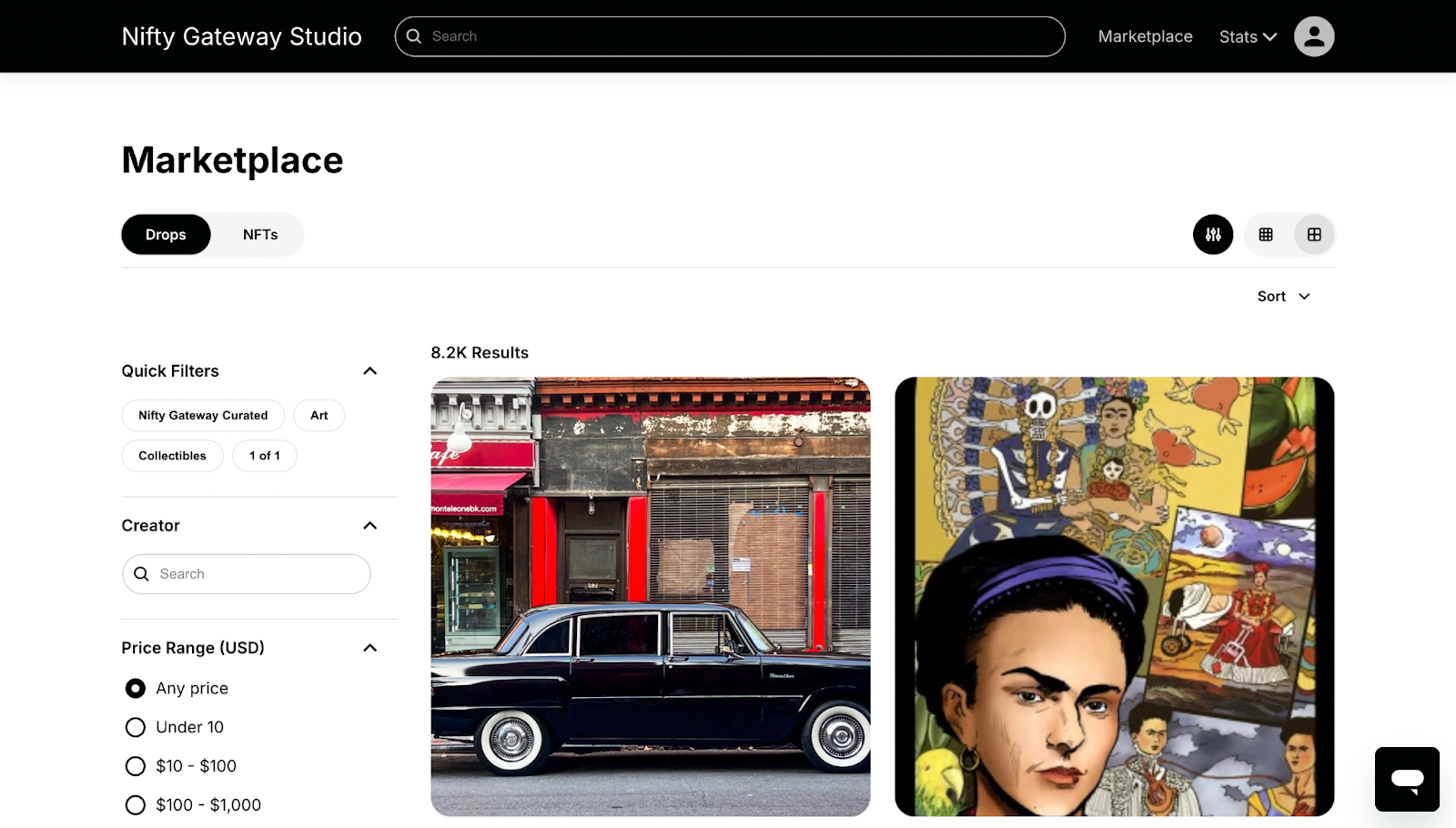This screenshot has height=828, width=1456.
Task: Open the Stats dropdown menu
Action: (1248, 36)
